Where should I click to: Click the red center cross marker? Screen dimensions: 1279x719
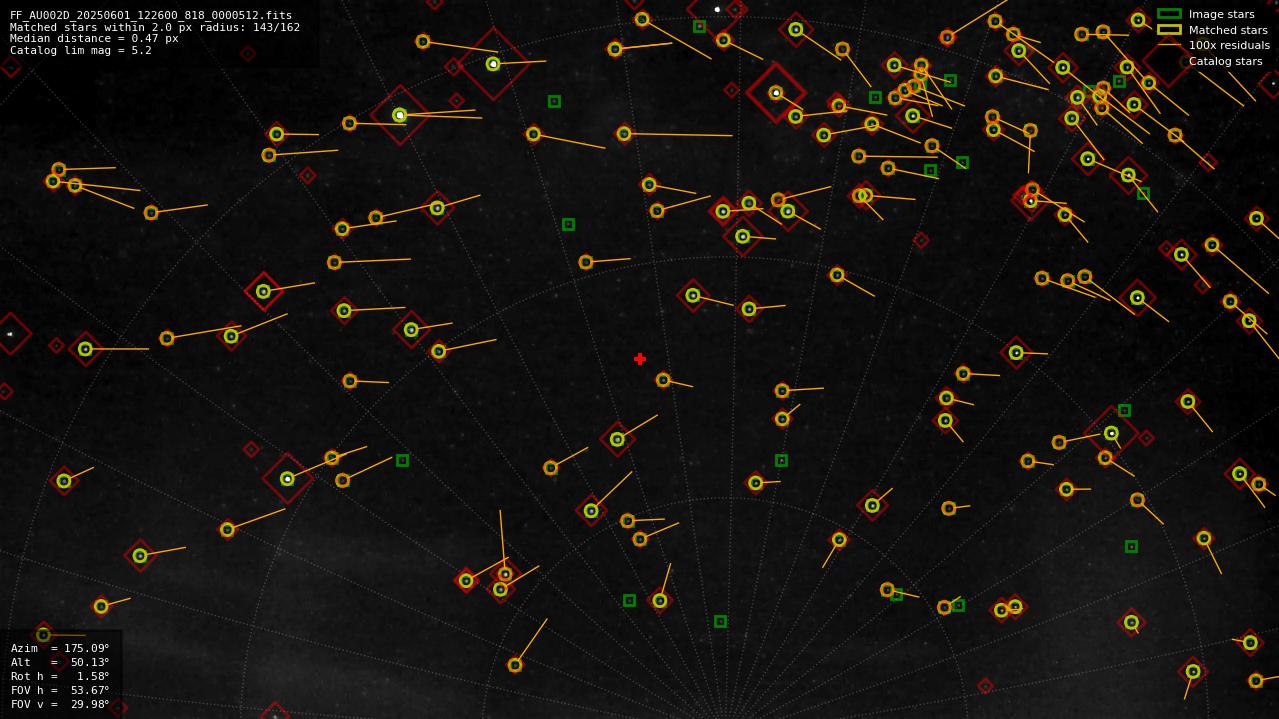(640, 359)
